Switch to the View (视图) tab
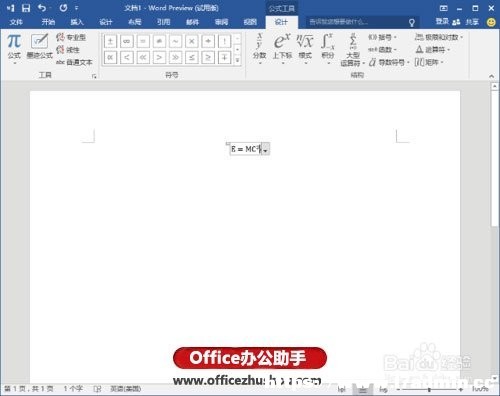This screenshot has width=500, height=396. 250,22
